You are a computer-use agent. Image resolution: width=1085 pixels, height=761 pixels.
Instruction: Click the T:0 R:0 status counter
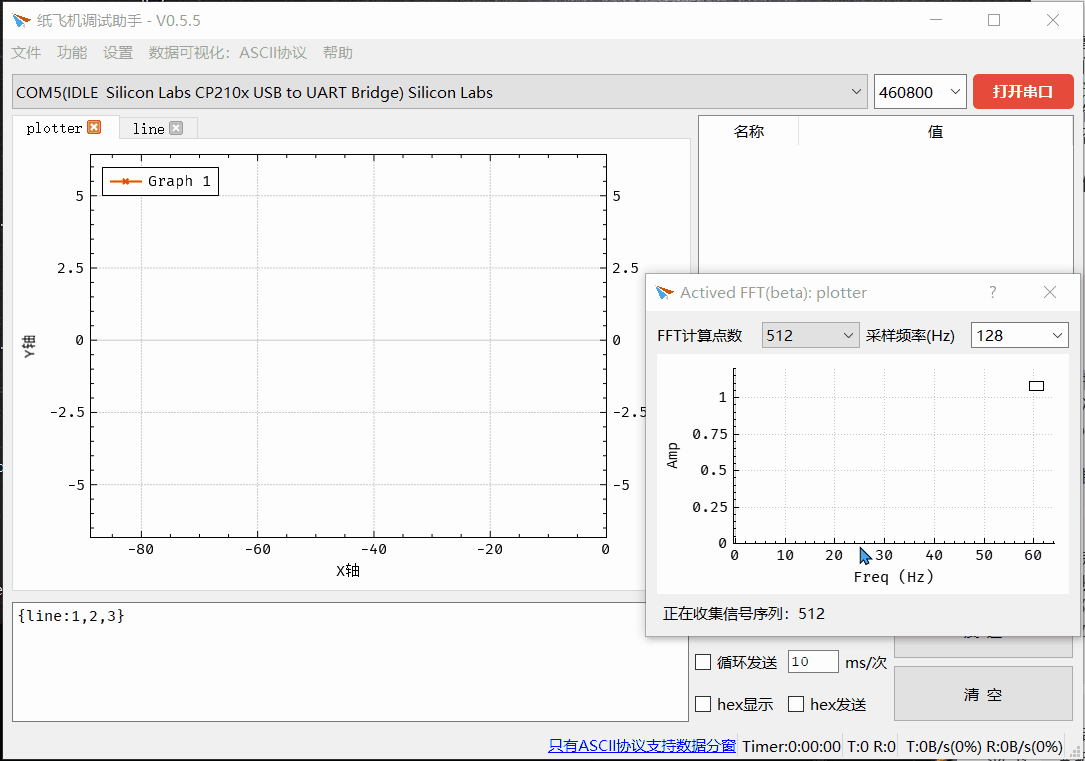(x=871, y=746)
